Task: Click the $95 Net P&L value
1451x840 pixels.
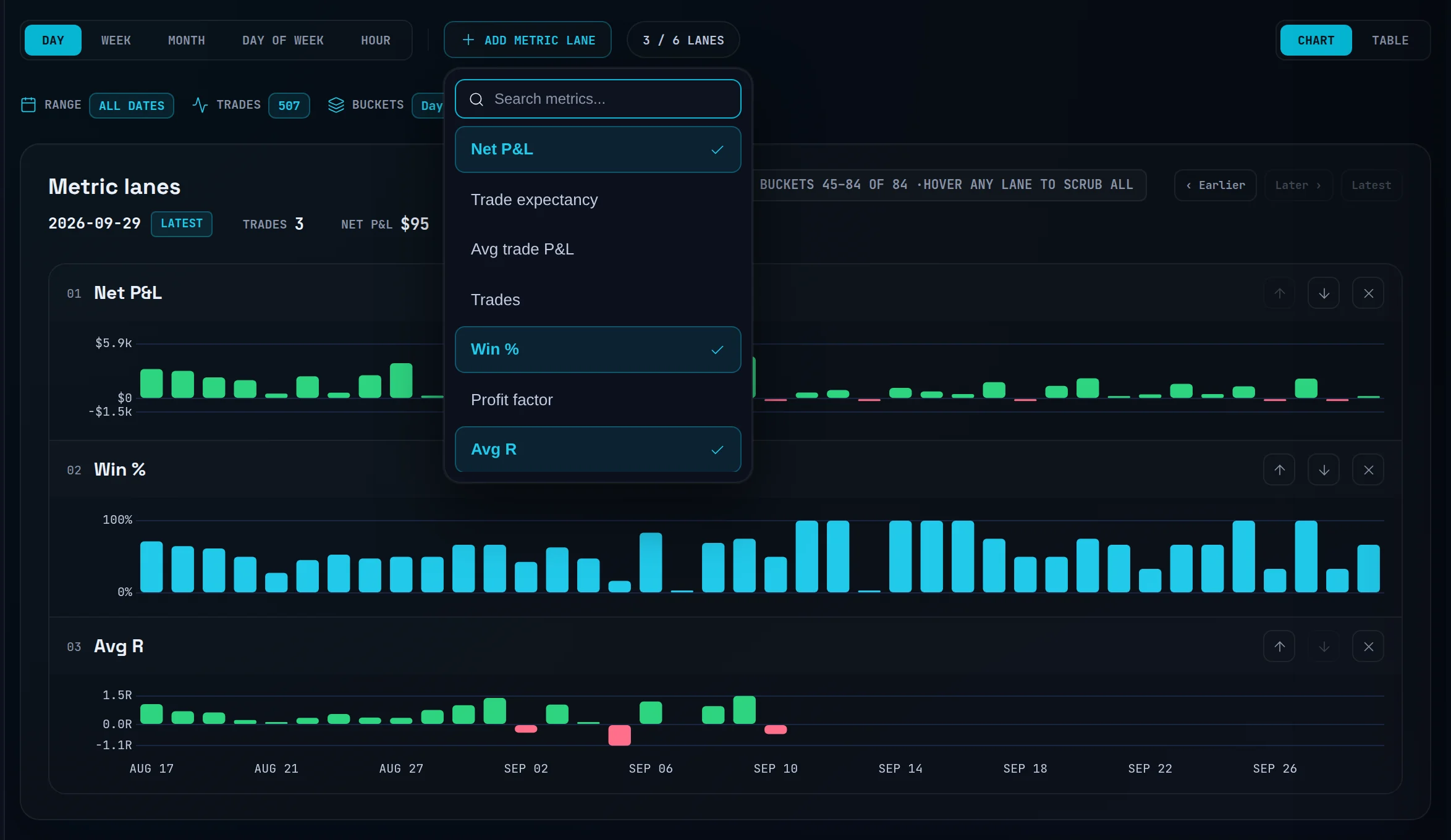Action: pos(415,224)
